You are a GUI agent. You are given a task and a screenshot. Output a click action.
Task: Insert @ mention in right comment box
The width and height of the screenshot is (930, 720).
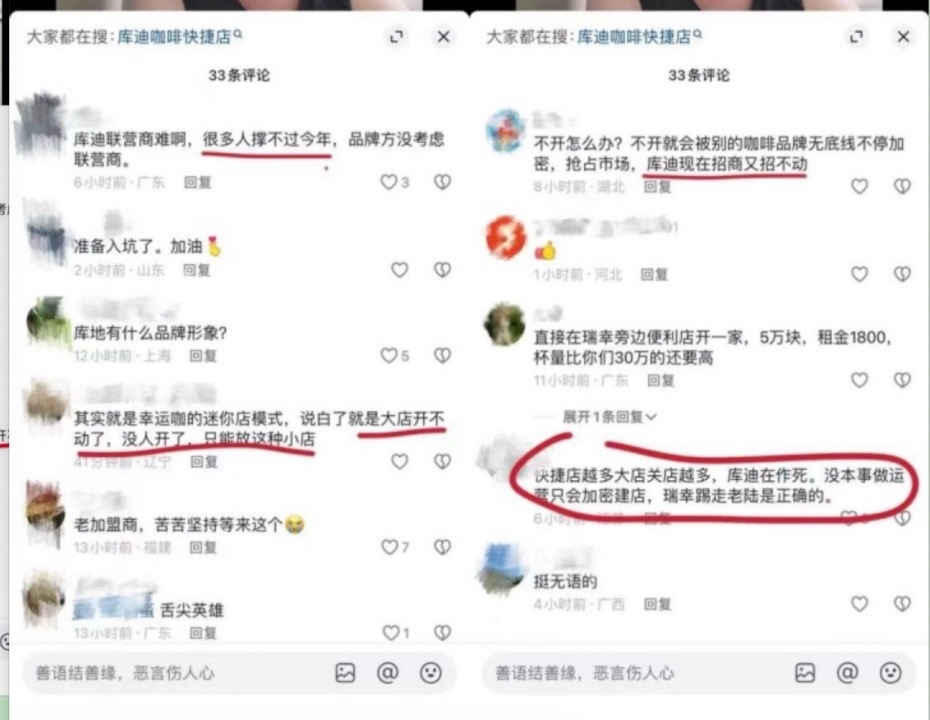[x=848, y=673]
